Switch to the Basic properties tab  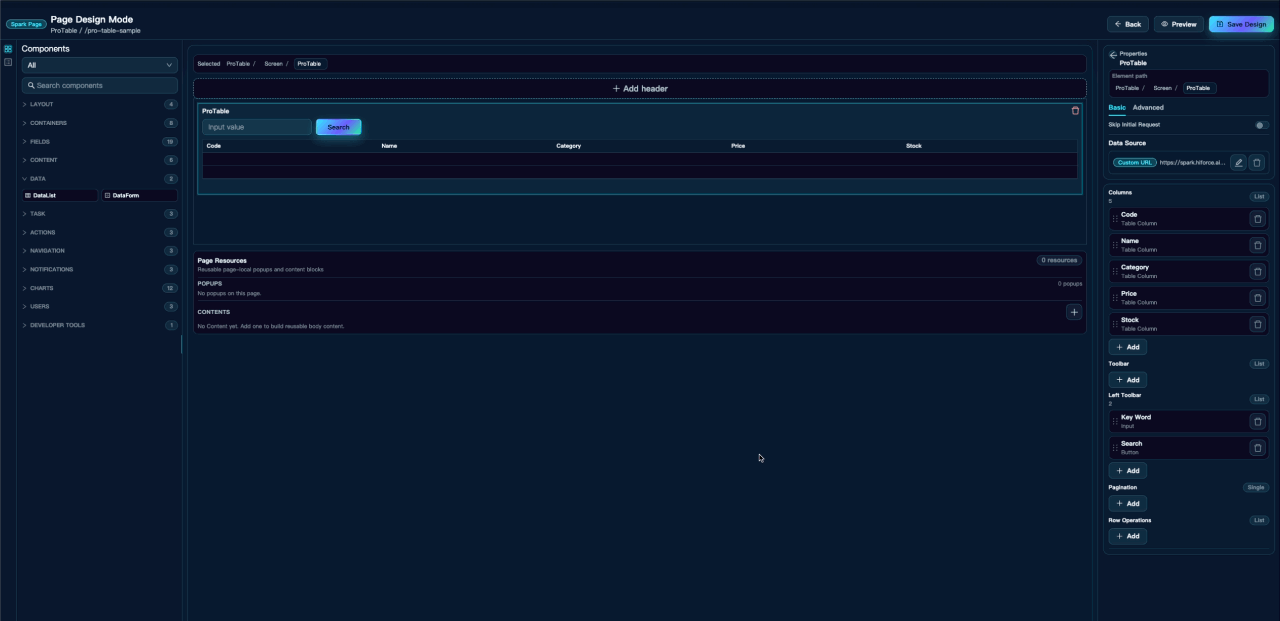[x=1117, y=107]
